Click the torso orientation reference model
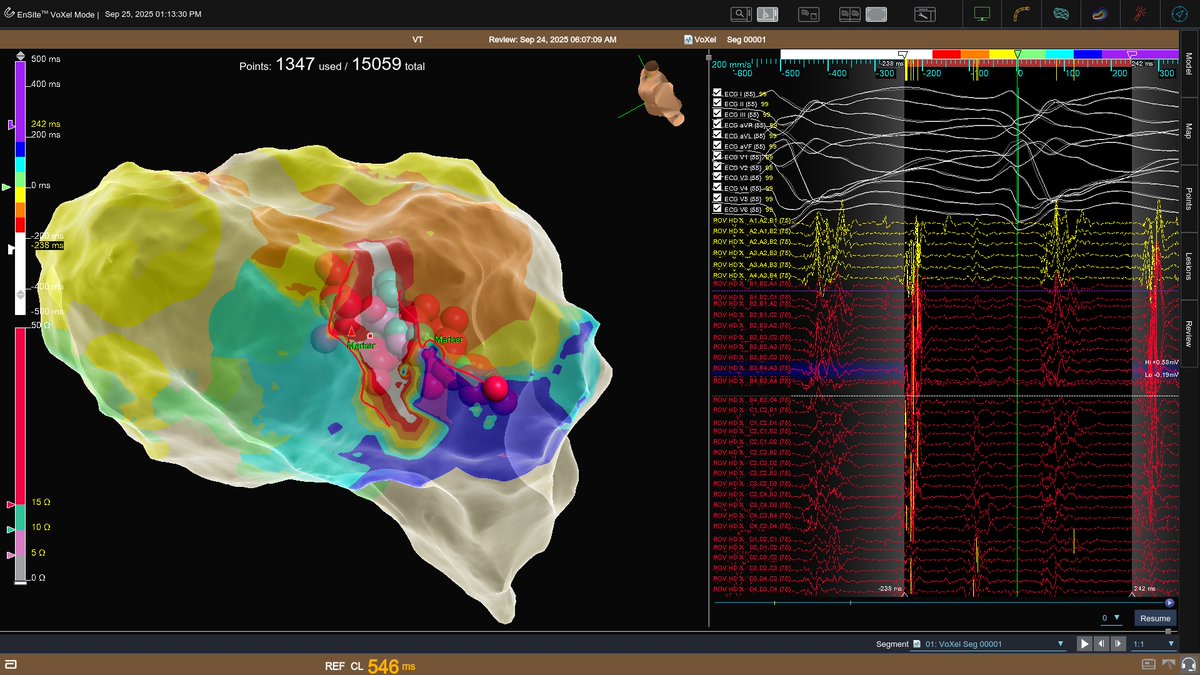 point(663,93)
